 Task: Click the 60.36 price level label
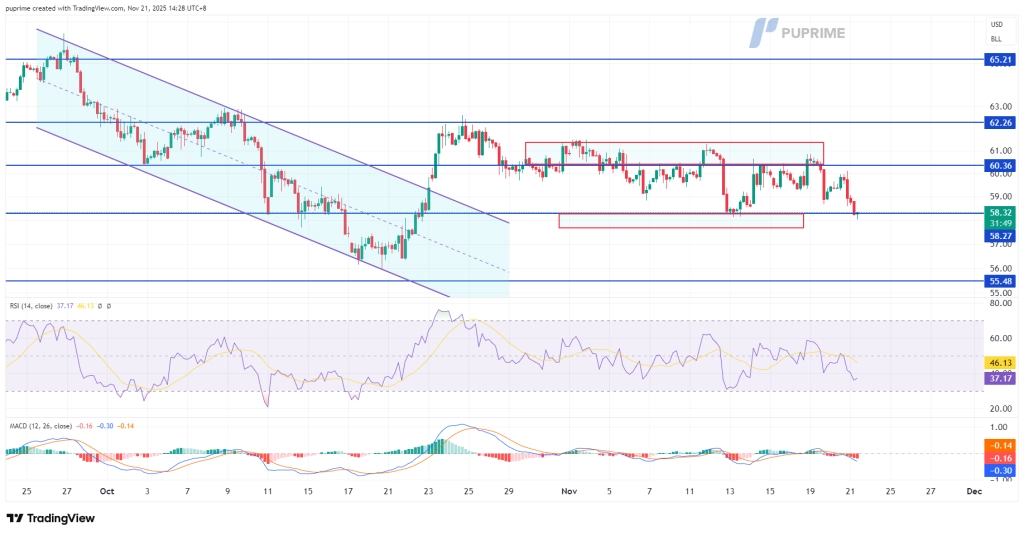point(1000,165)
